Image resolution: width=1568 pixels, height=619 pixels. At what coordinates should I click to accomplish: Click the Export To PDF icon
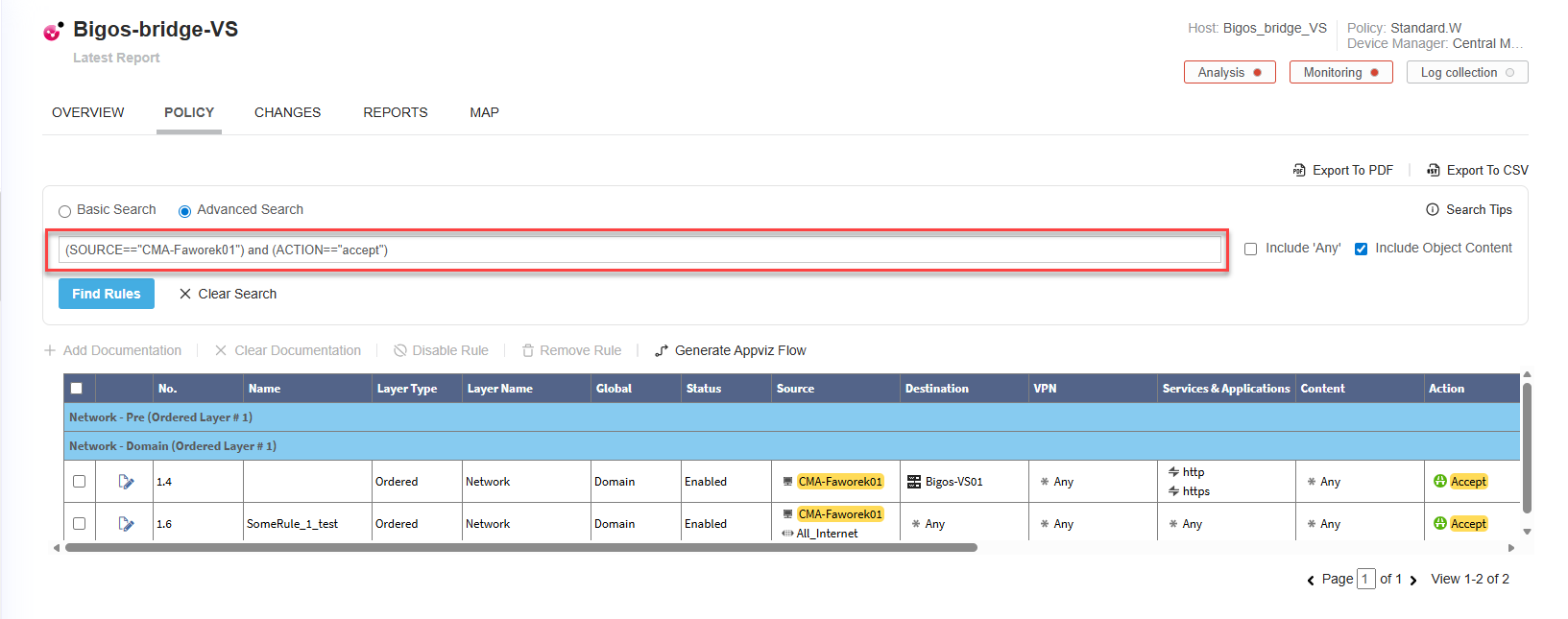click(x=1299, y=171)
